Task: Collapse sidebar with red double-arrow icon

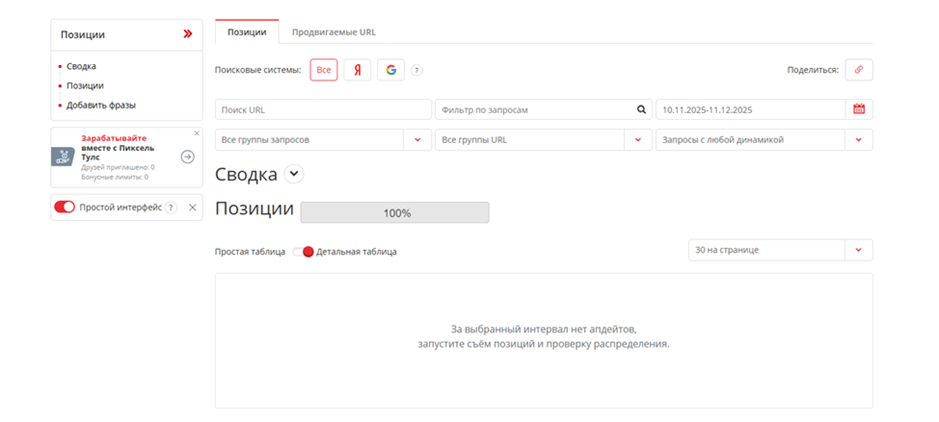Action: pyautogui.click(x=187, y=34)
